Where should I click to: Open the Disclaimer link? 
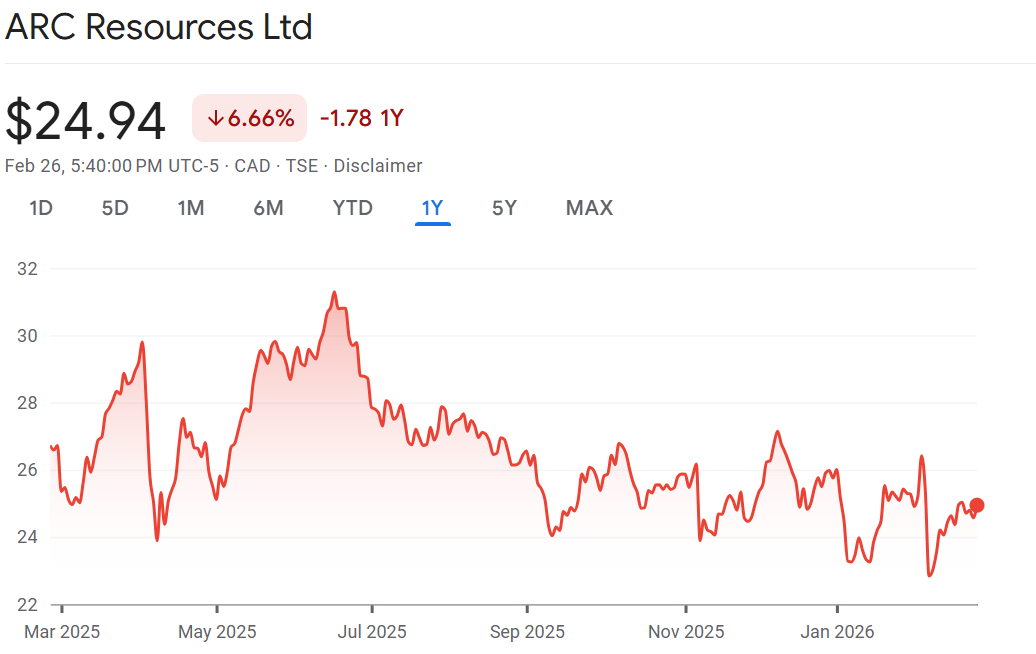coord(378,166)
